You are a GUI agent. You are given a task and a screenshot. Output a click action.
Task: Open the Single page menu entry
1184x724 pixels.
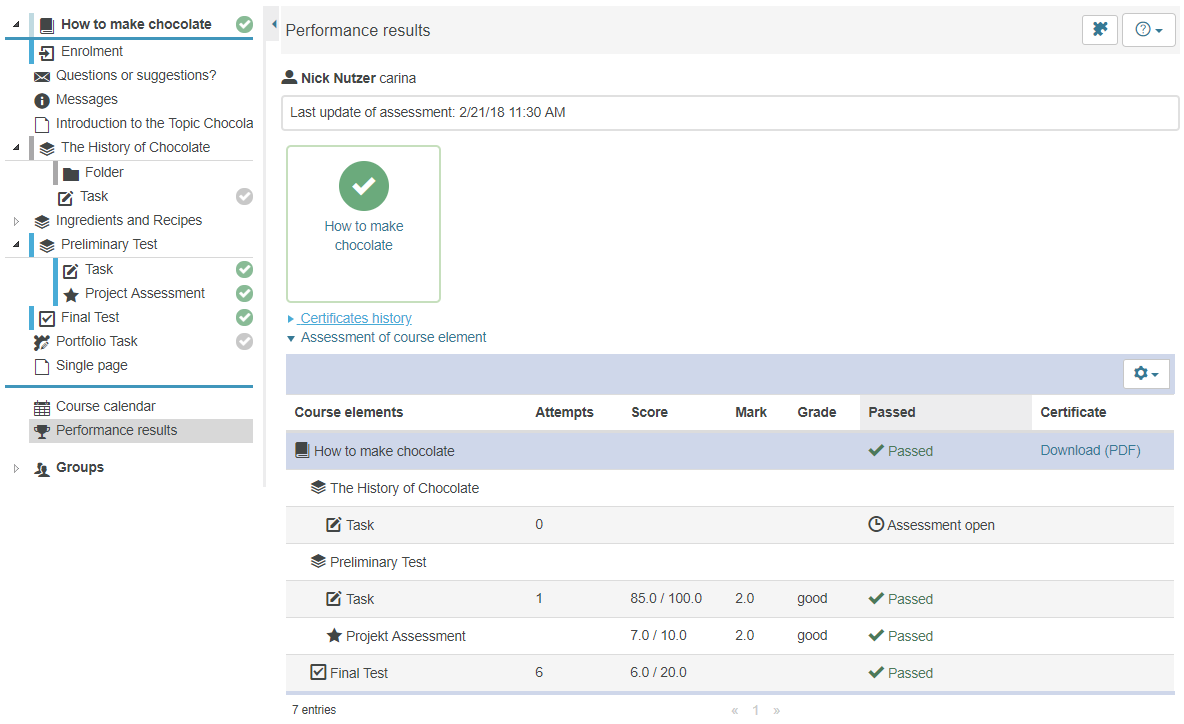point(91,366)
